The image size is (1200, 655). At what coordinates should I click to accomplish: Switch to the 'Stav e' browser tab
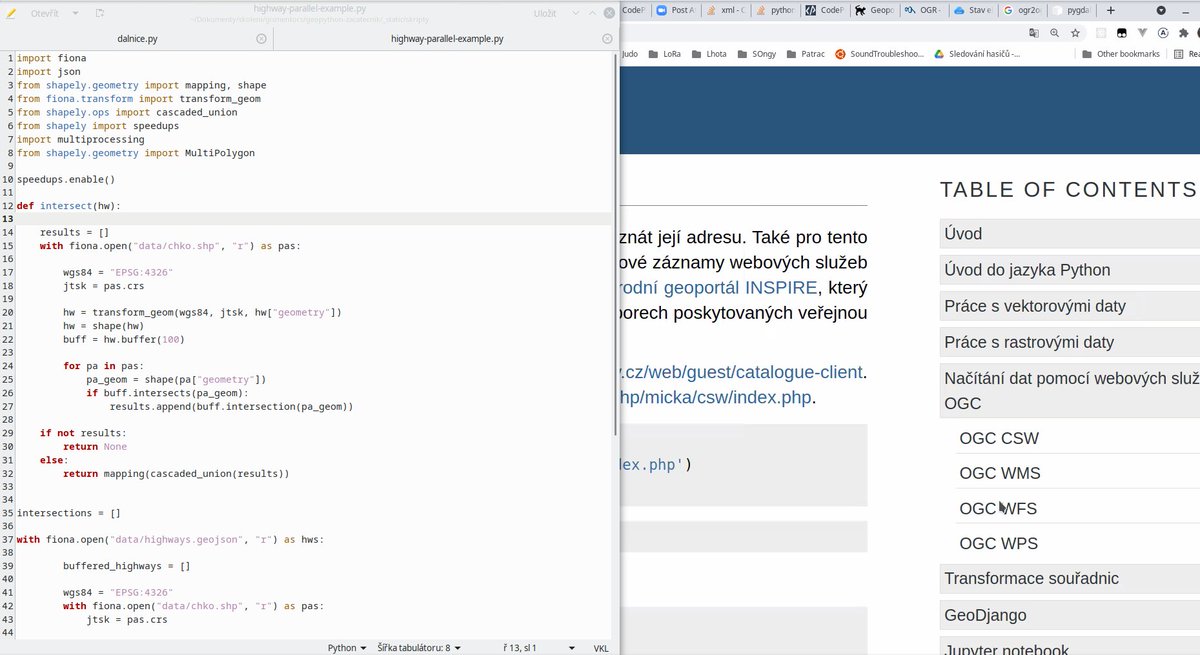coord(973,10)
